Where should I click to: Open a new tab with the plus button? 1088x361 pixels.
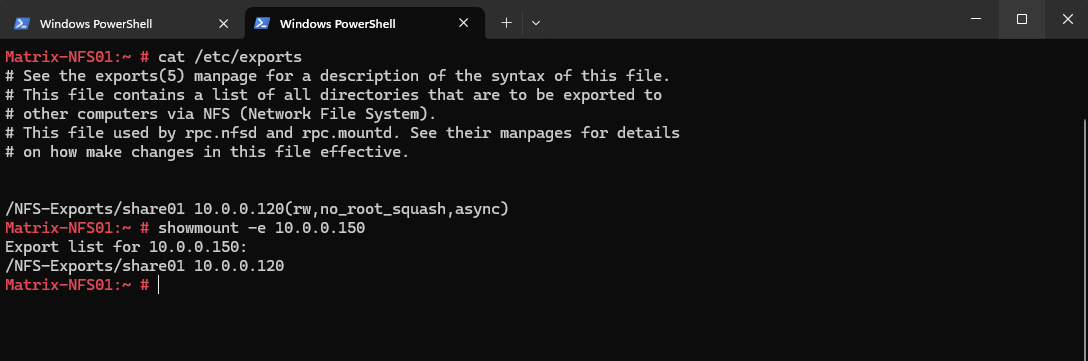507,23
